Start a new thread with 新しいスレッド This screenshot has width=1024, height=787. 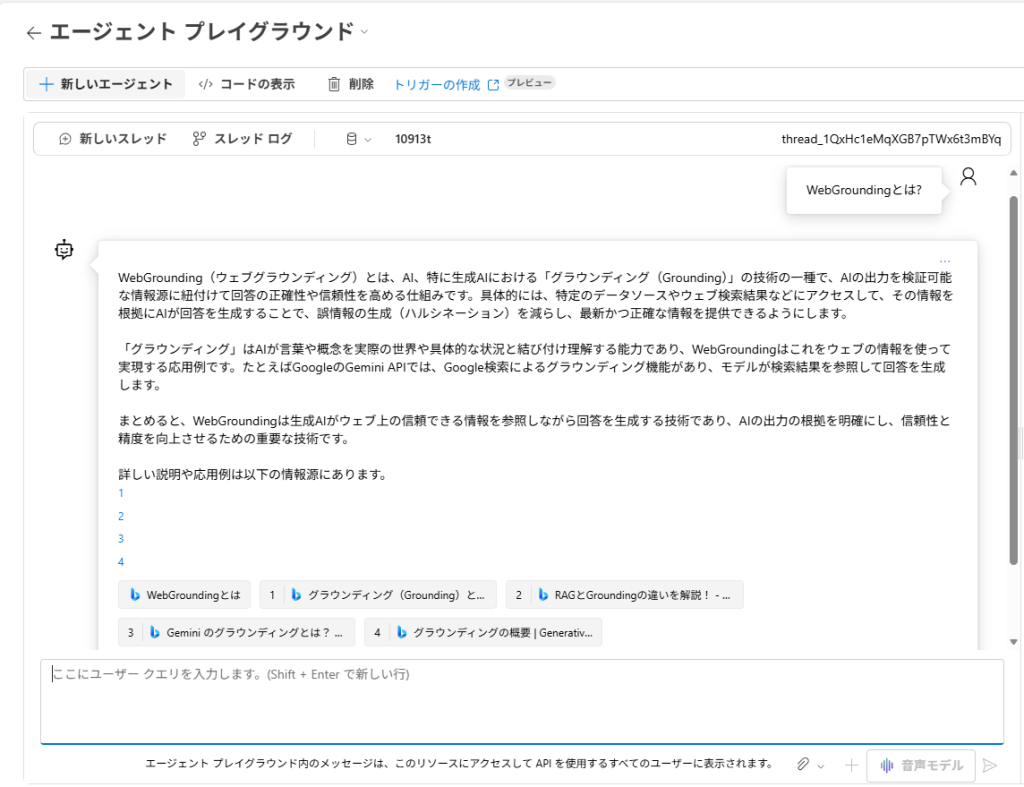(x=113, y=139)
